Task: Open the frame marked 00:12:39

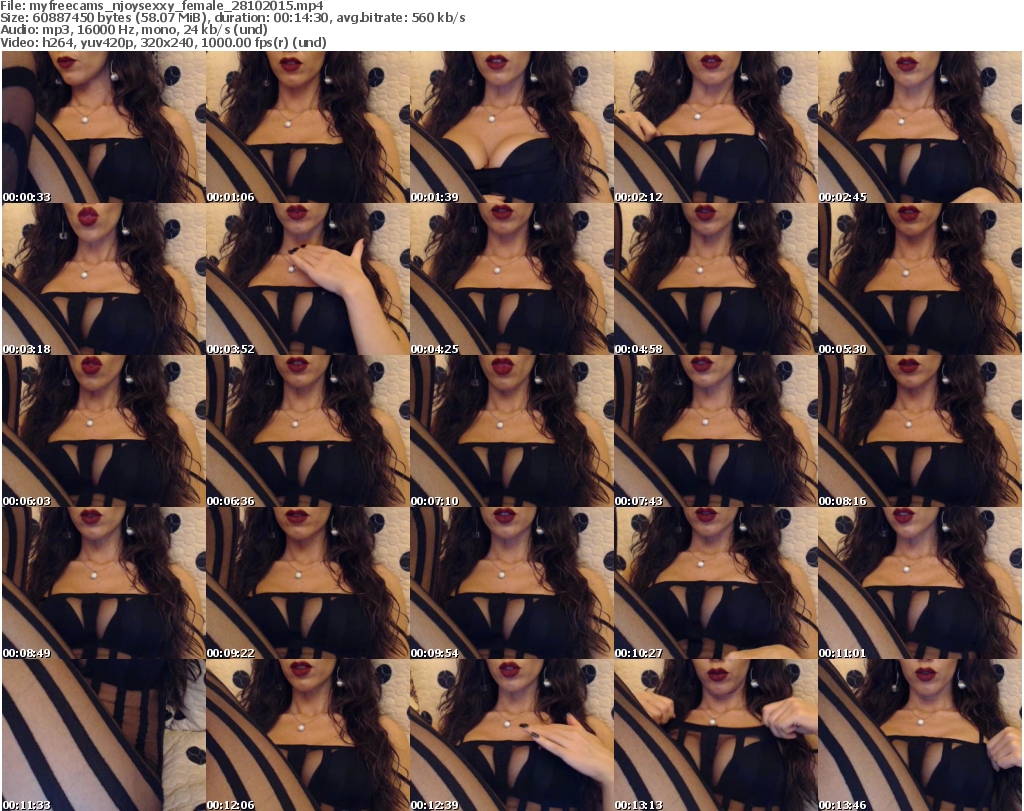Action: point(512,735)
